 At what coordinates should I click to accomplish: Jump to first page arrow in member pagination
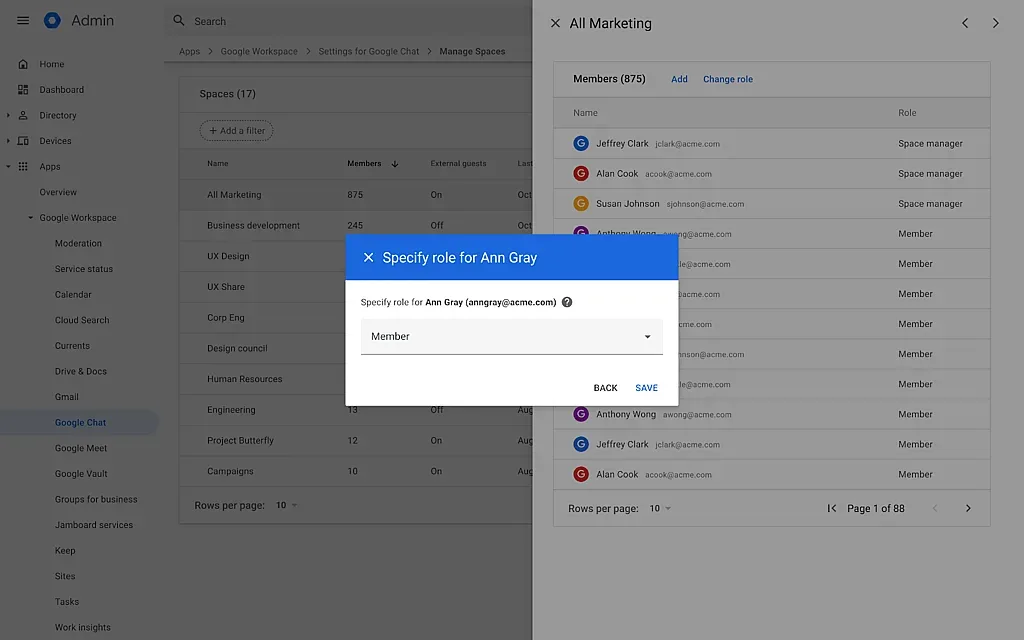831,507
